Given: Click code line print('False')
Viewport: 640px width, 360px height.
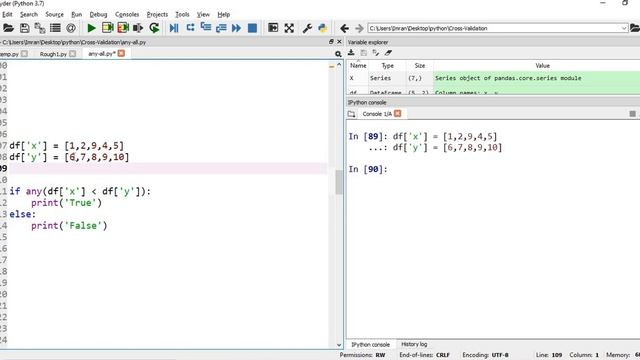Looking at the screenshot, I should point(69,226).
